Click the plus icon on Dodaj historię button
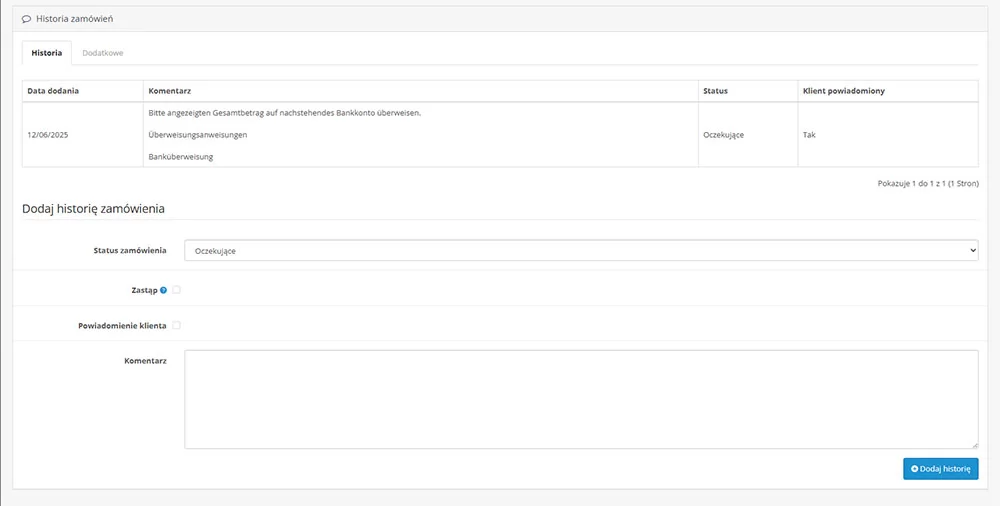This screenshot has height=506, width=1000. point(914,469)
